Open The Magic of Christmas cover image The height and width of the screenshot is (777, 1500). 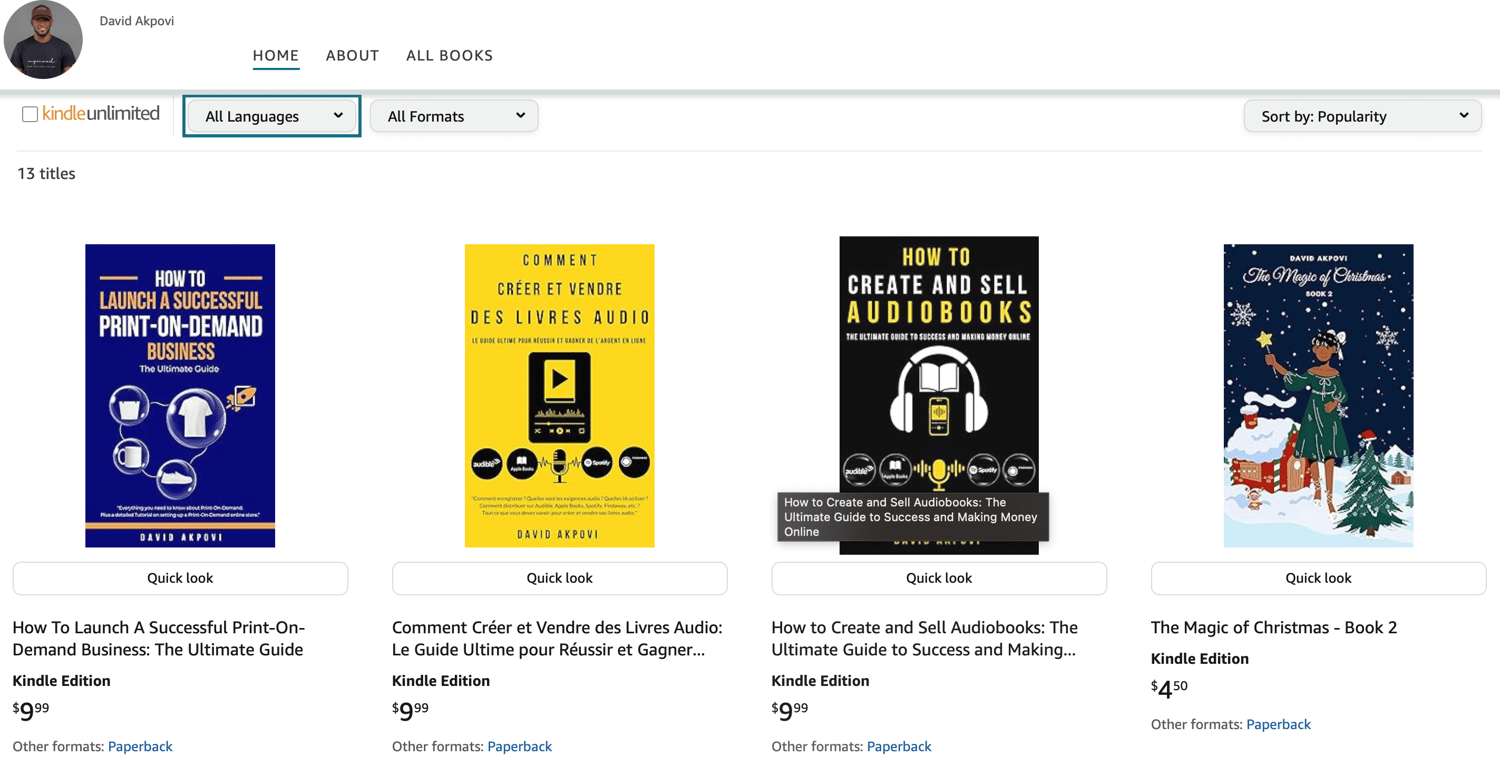pos(1318,395)
